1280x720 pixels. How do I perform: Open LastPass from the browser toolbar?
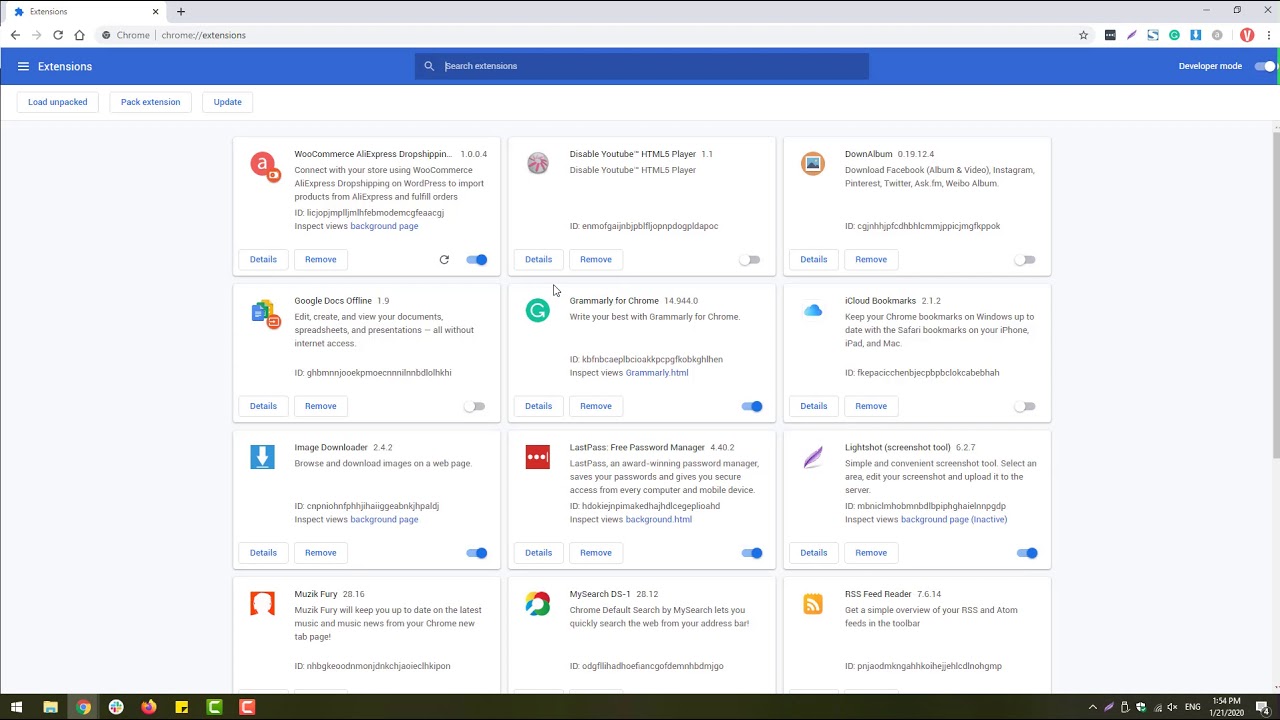coord(1110,35)
